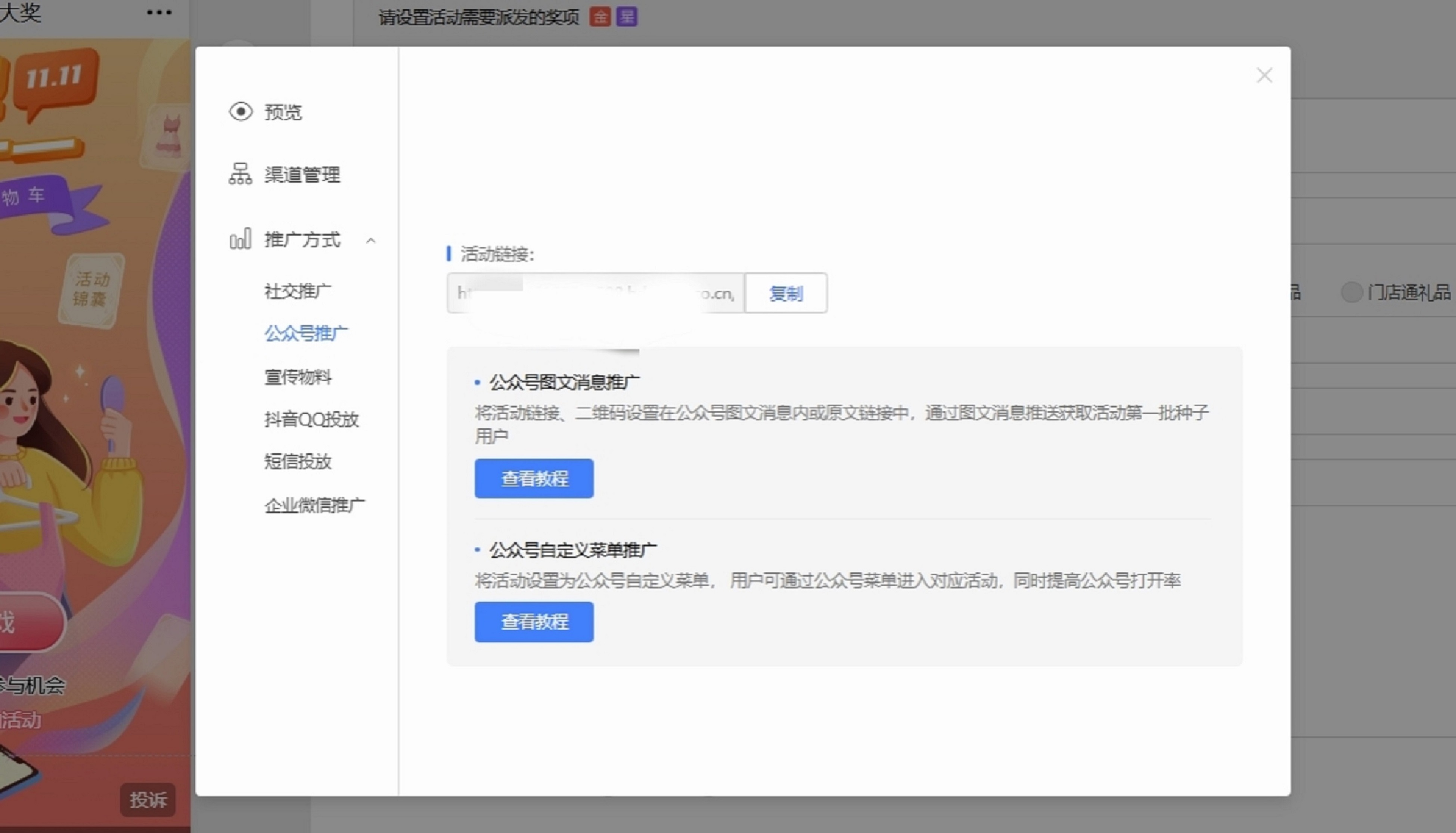Image resolution: width=1456 pixels, height=833 pixels.
Task: Open the 抖音QQ投放 section
Action: pyautogui.click(x=311, y=419)
